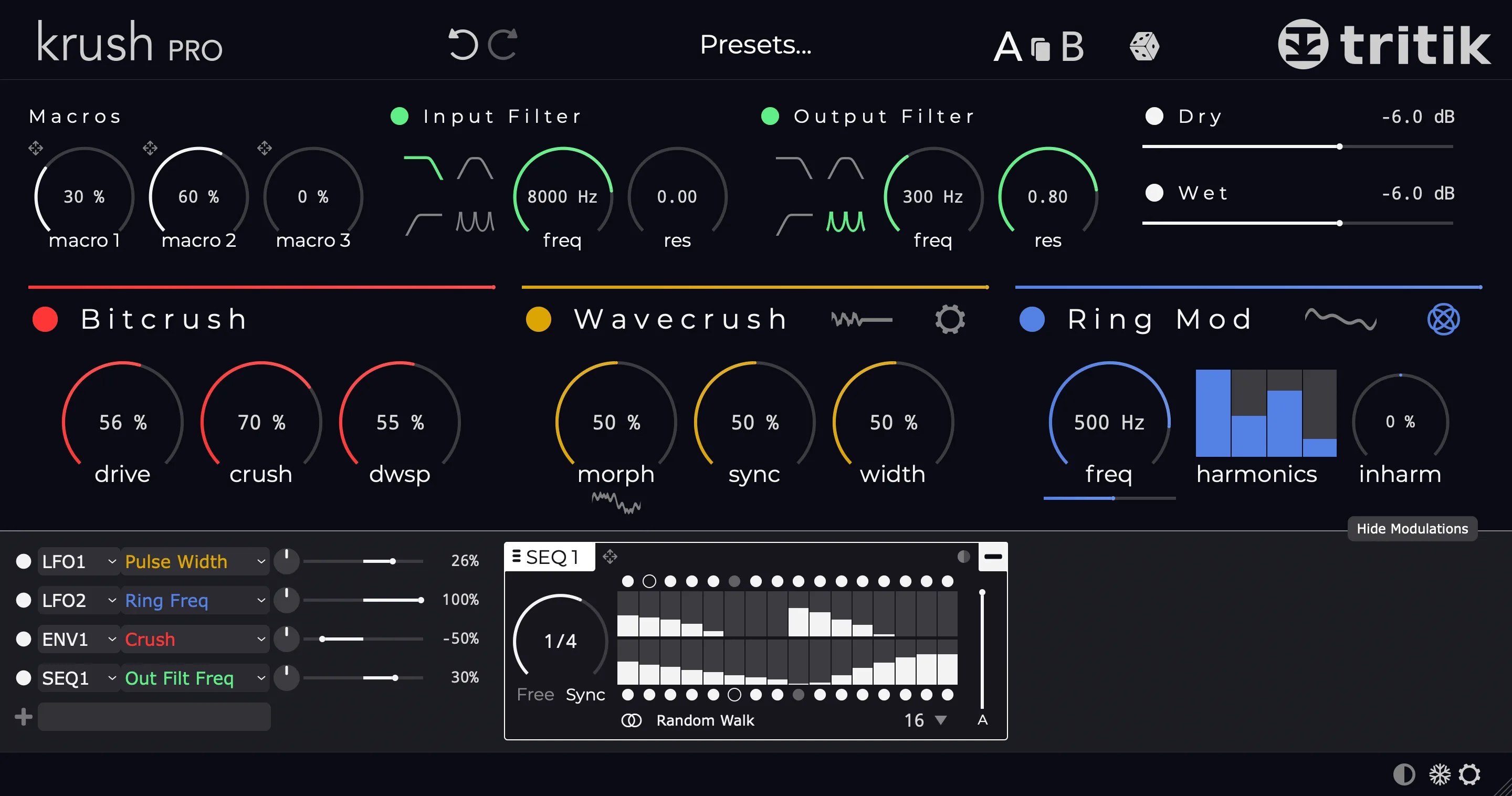
Task: Click macro 1 assign crosshair icon
Action: point(35,148)
